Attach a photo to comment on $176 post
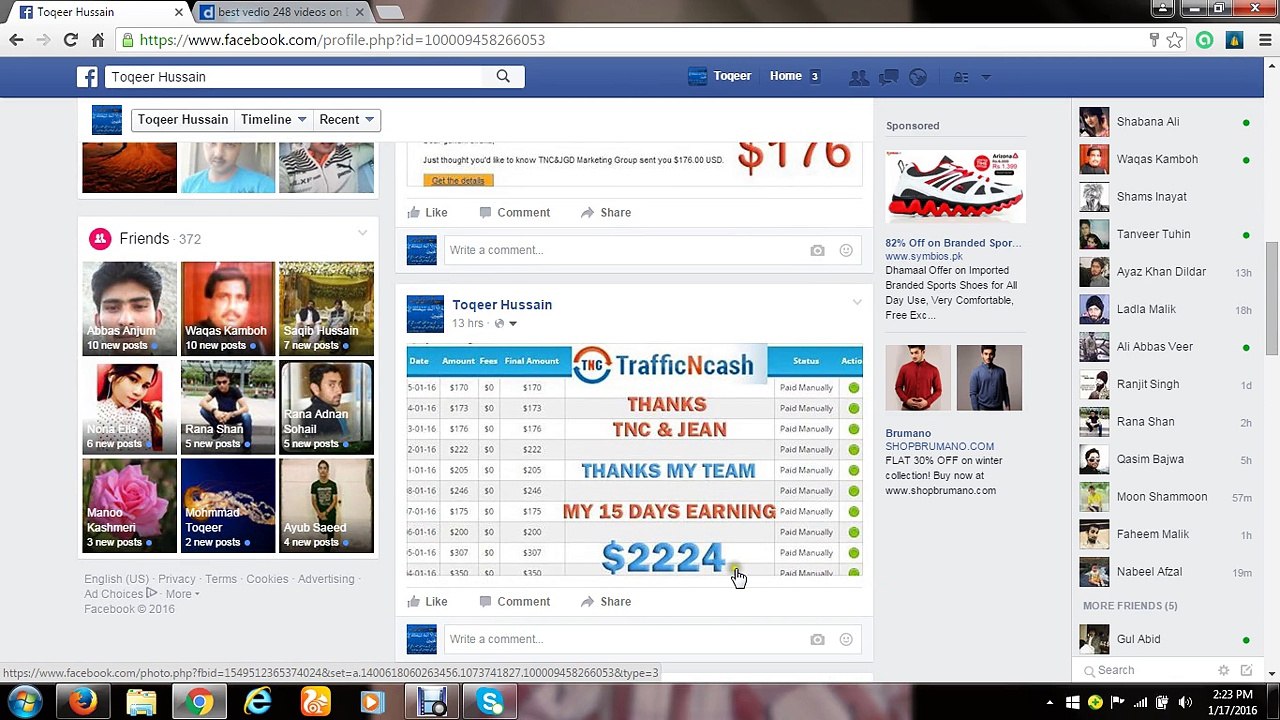The height and width of the screenshot is (720, 1280). pyautogui.click(x=817, y=250)
